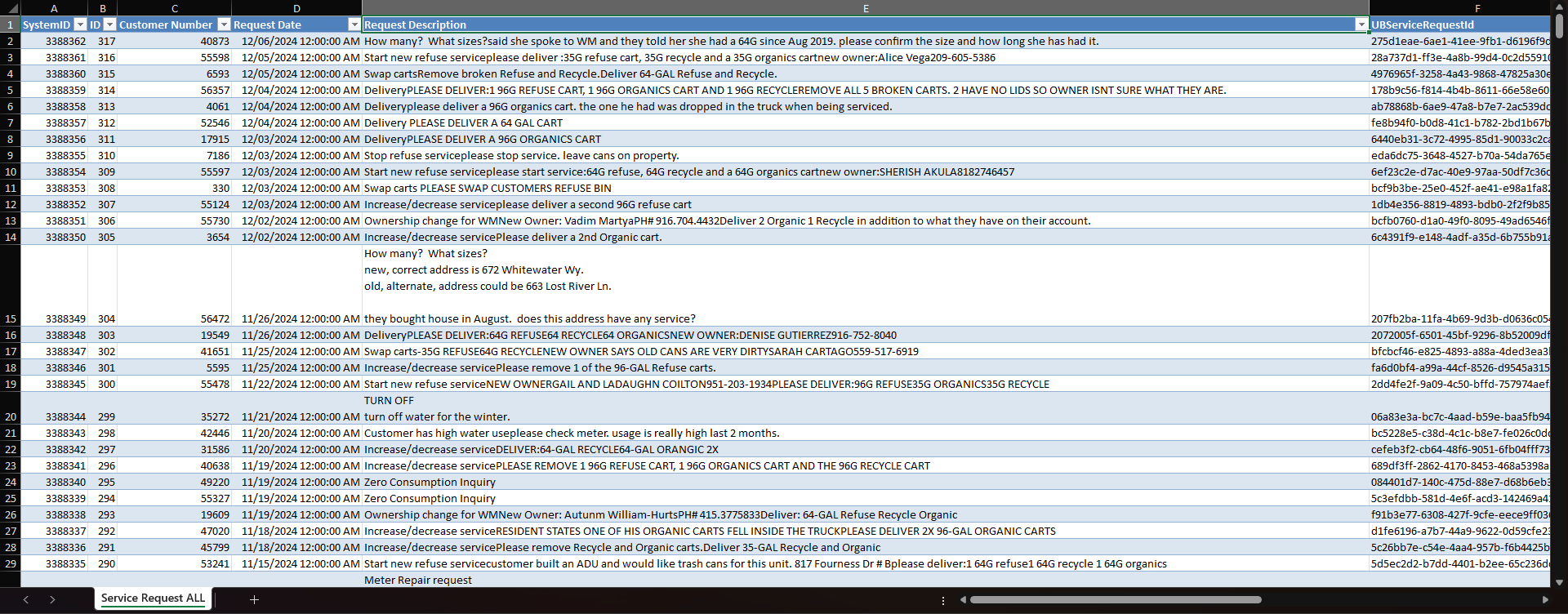This screenshot has height=614, width=1568.
Task: Select row 2 header
Action: [11, 41]
